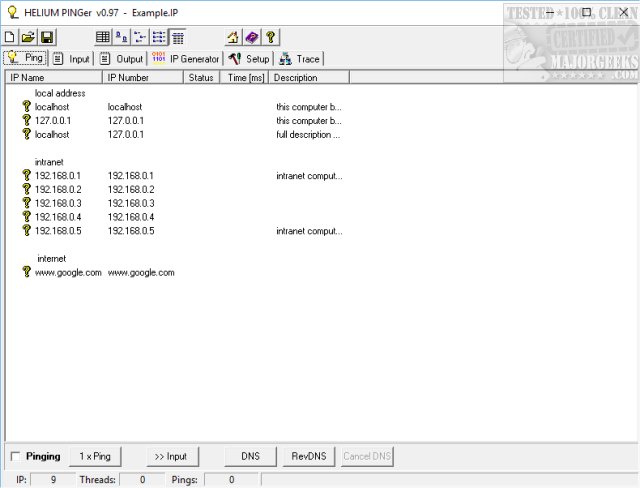
Task: Save the current IP list
Action: click(x=47, y=38)
